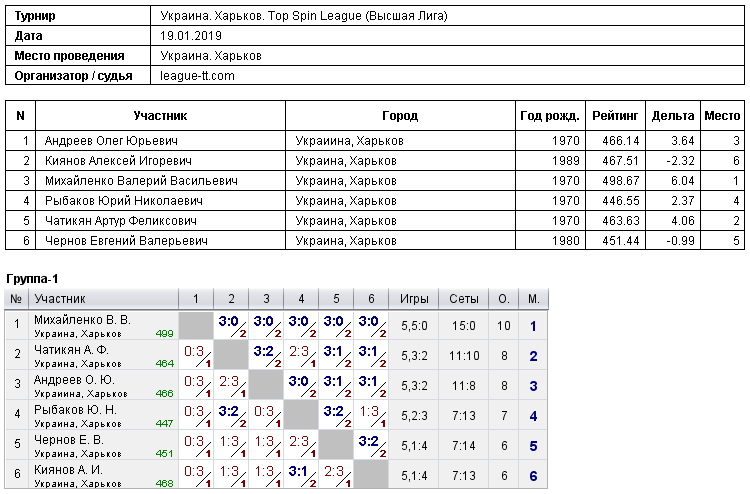
Task: Click games result 5,5:0 for Михайленко
Action: [x=414, y=326]
